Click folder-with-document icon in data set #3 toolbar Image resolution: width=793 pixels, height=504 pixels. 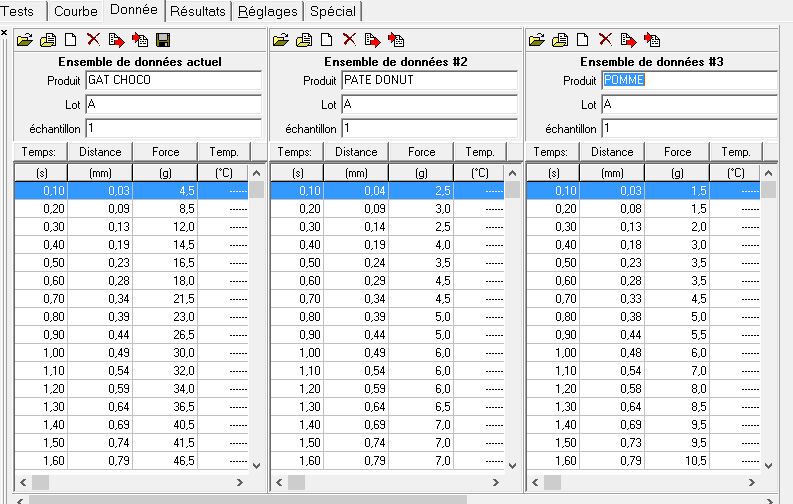[560, 40]
